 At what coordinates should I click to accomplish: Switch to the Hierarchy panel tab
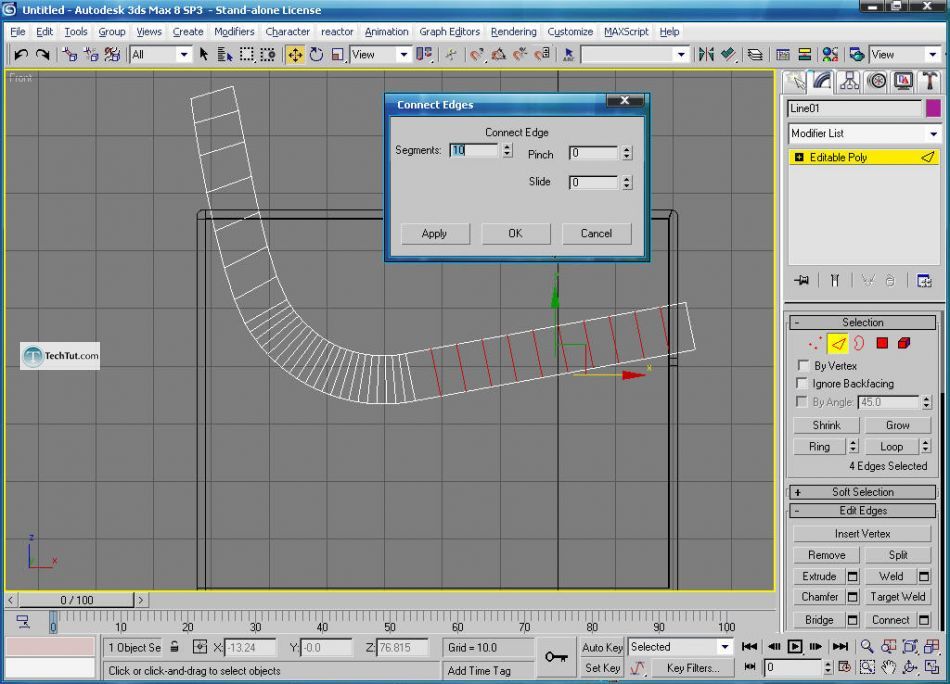pos(849,81)
